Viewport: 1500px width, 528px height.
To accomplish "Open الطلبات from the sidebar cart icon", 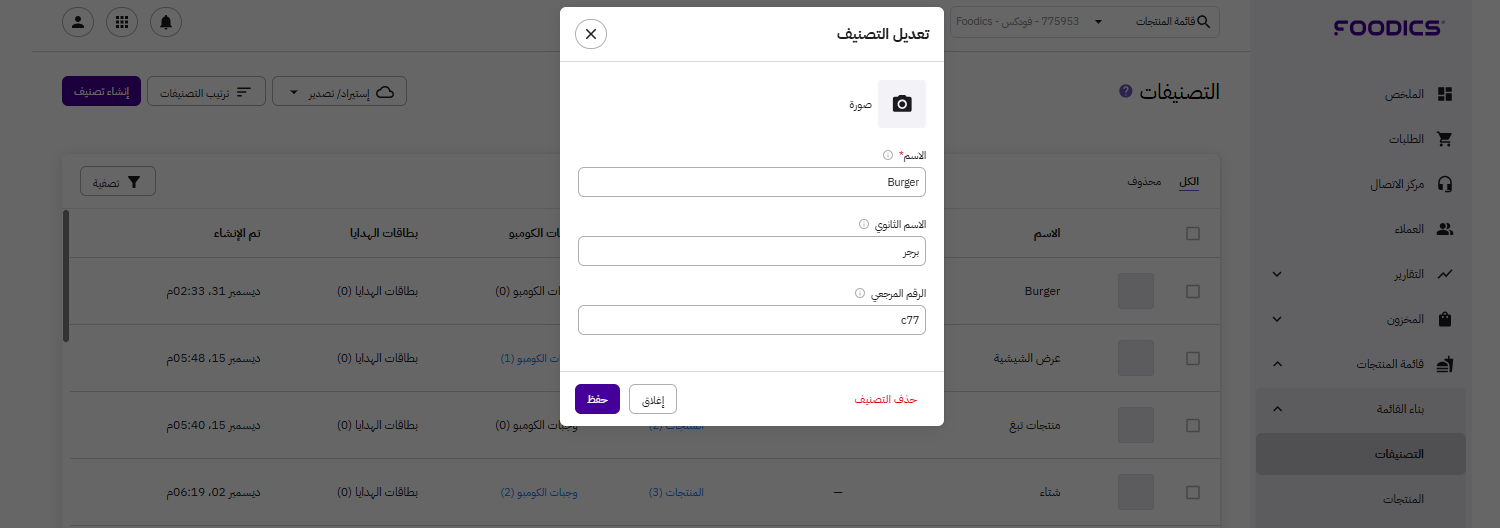I will point(1444,139).
